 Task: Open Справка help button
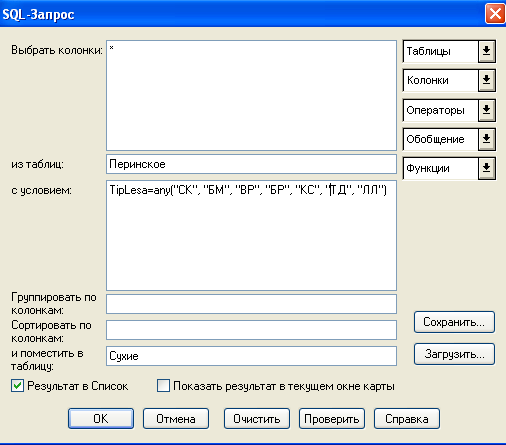pos(407,419)
